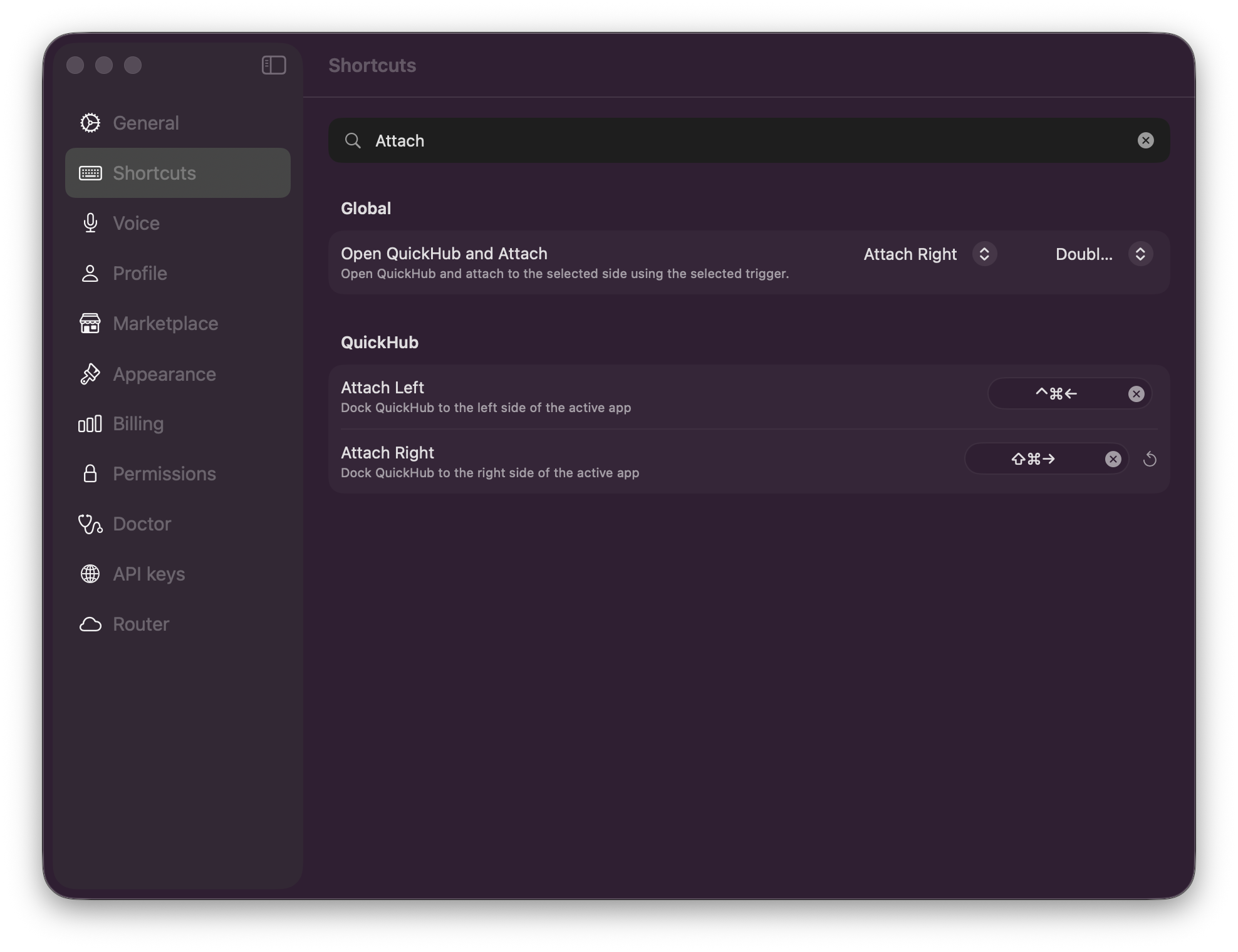
Task: Reset Attach Right shortcut to default
Action: (1150, 459)
